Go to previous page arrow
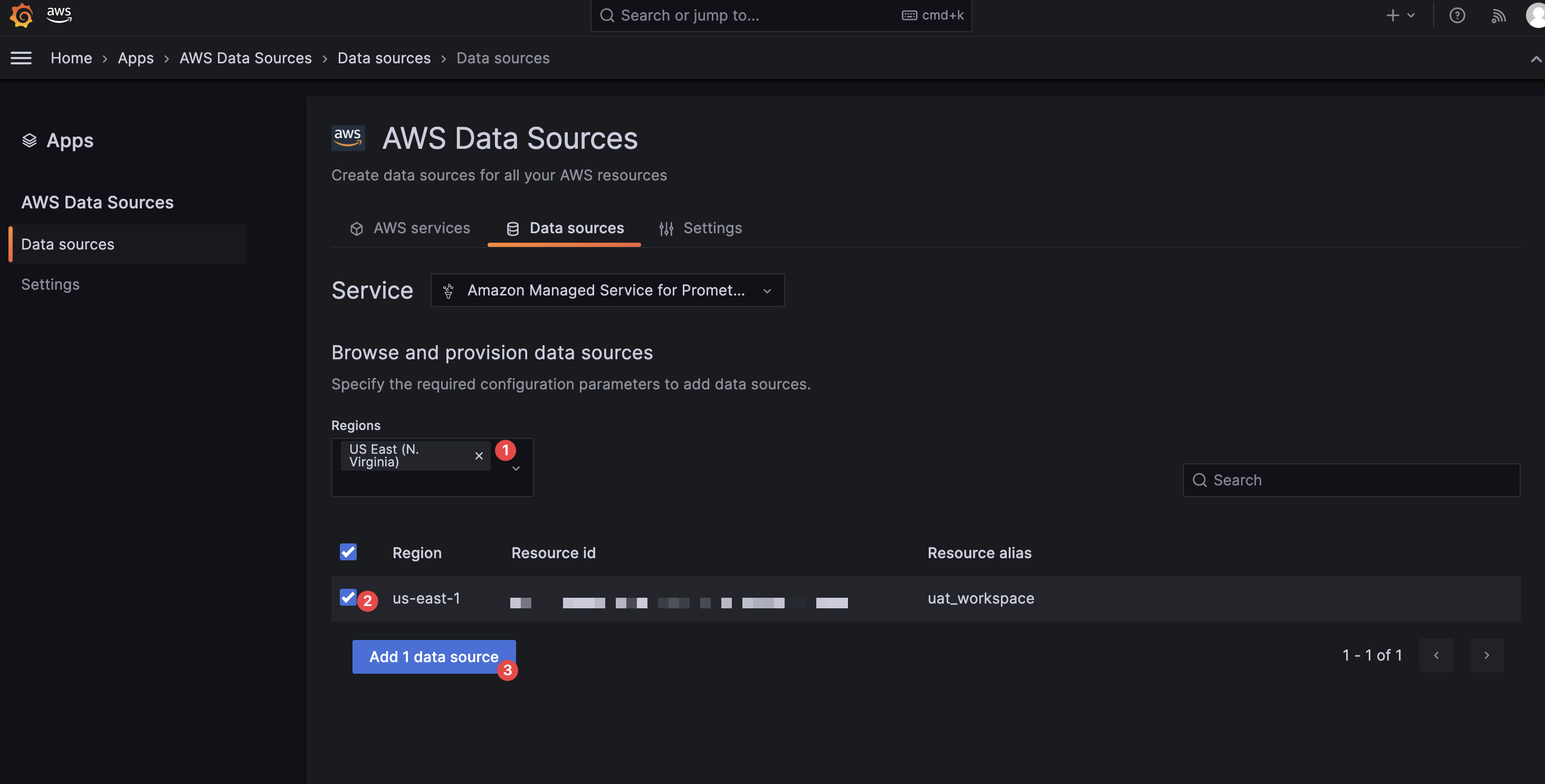The width and height of the screenshot is (1545, 784). 1436,655
